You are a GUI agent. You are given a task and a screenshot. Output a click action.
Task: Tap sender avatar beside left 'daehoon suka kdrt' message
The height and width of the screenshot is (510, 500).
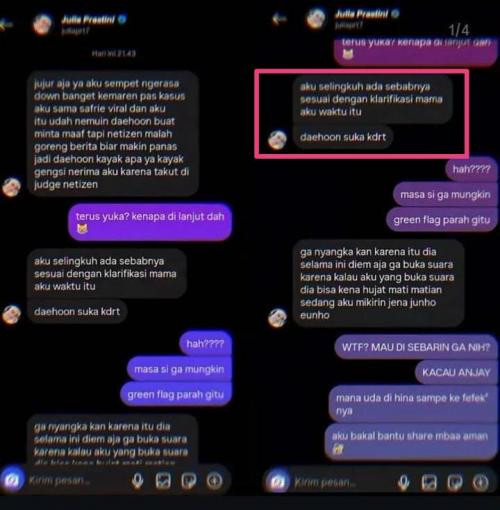(12, 314)
